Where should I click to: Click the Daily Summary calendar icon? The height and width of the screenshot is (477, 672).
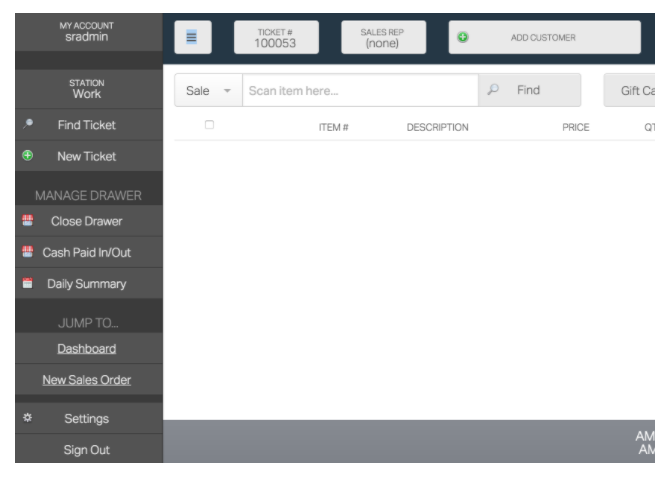(x=29, y=284)
